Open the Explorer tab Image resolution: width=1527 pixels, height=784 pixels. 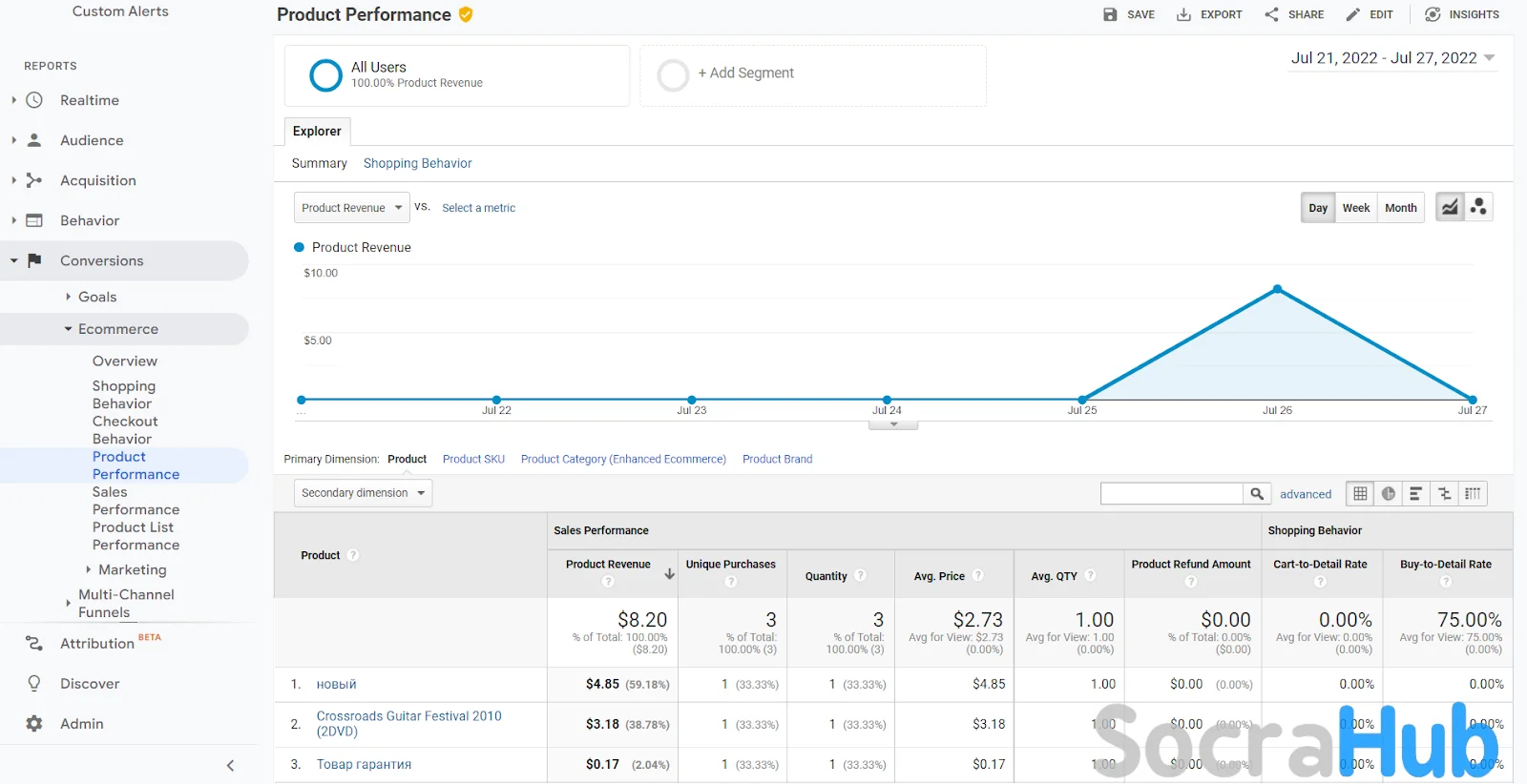(x=317, y=131)
